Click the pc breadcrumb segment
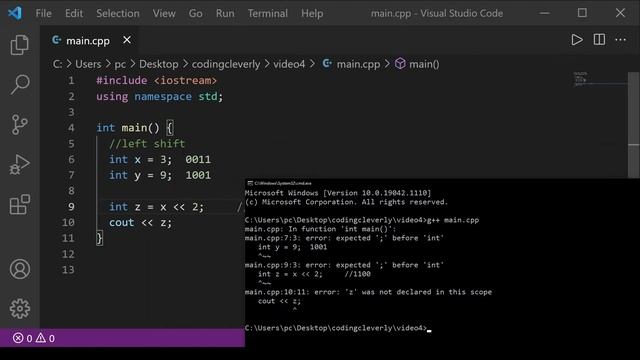 click(120, 64)
